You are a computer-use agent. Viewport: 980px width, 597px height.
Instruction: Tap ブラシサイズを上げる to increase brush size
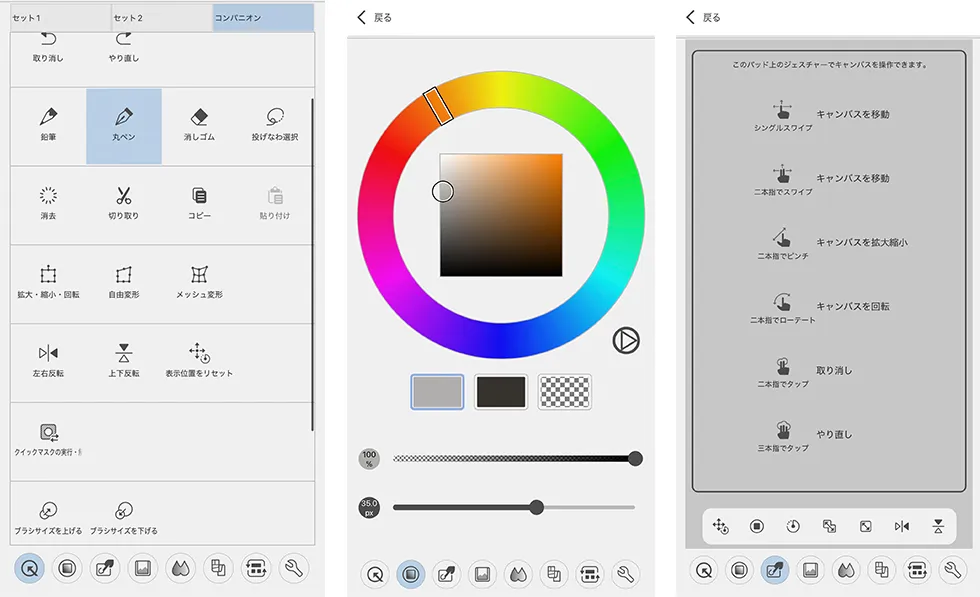click(x=47, y=513)
